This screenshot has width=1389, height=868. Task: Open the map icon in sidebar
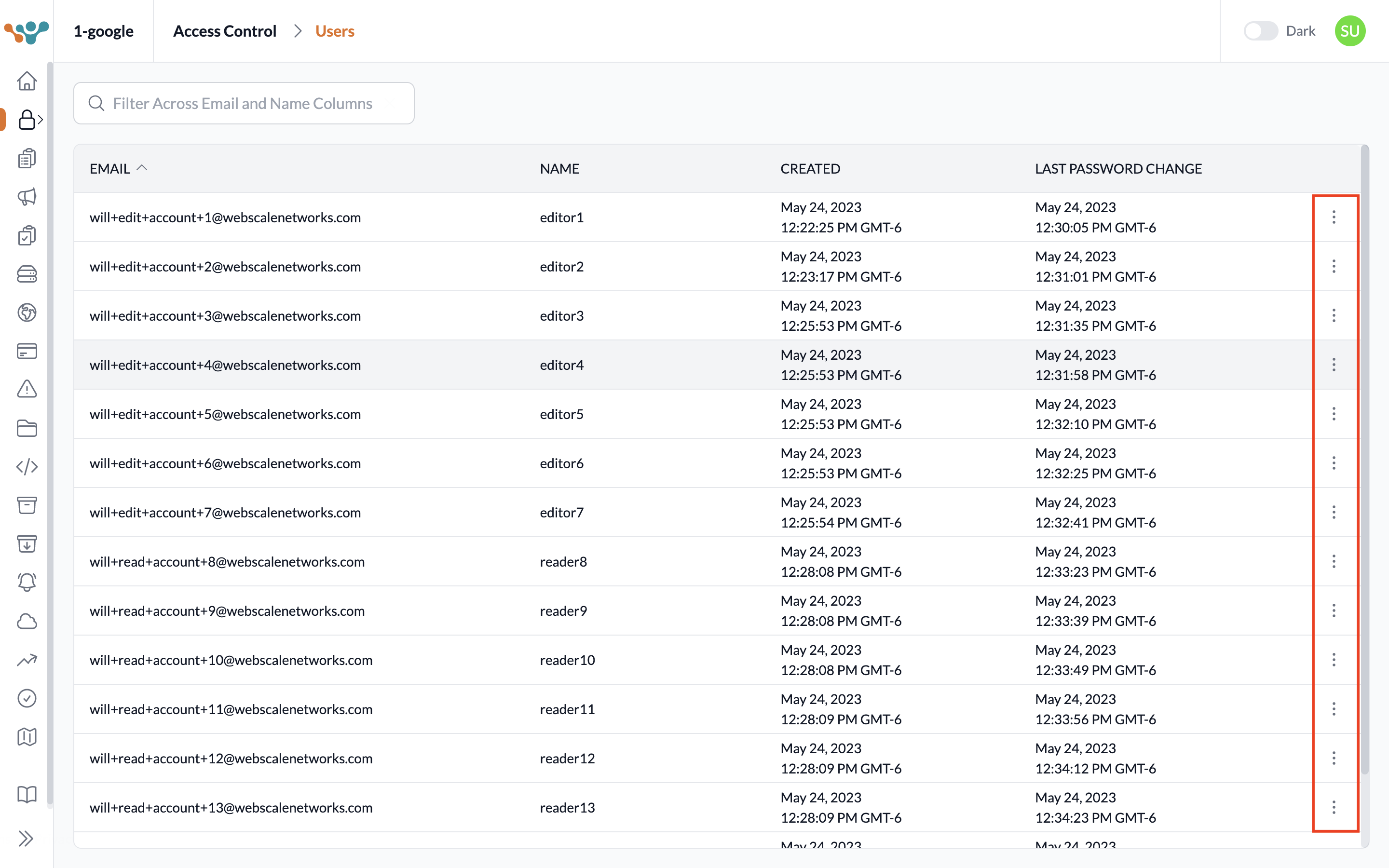pyautogui.click(x=27, y=736)
